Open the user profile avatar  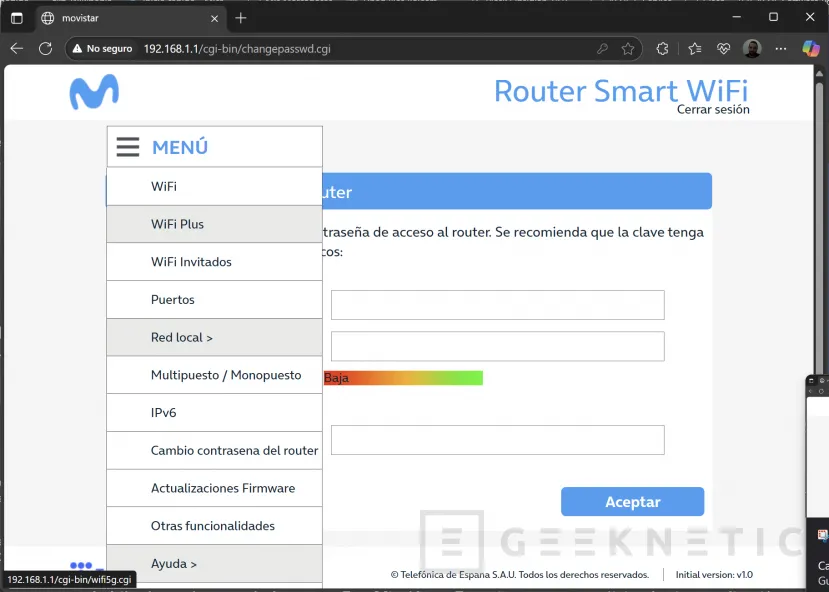coord(752,49)
